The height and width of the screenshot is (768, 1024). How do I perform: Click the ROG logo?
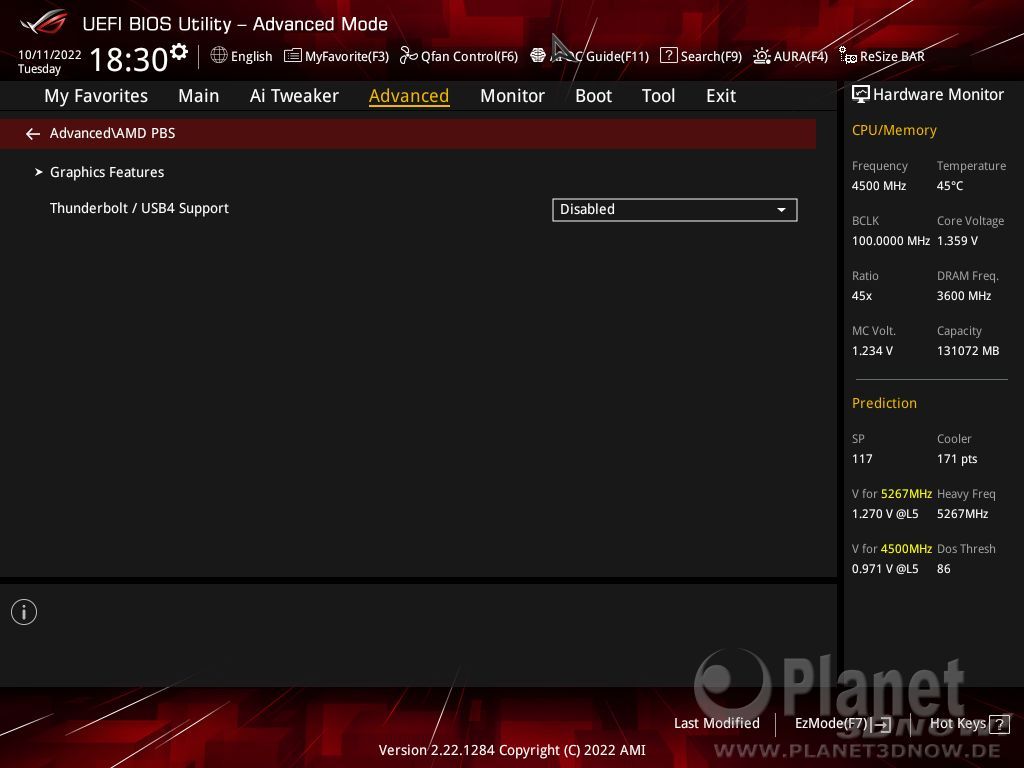[x=43, y=23]
